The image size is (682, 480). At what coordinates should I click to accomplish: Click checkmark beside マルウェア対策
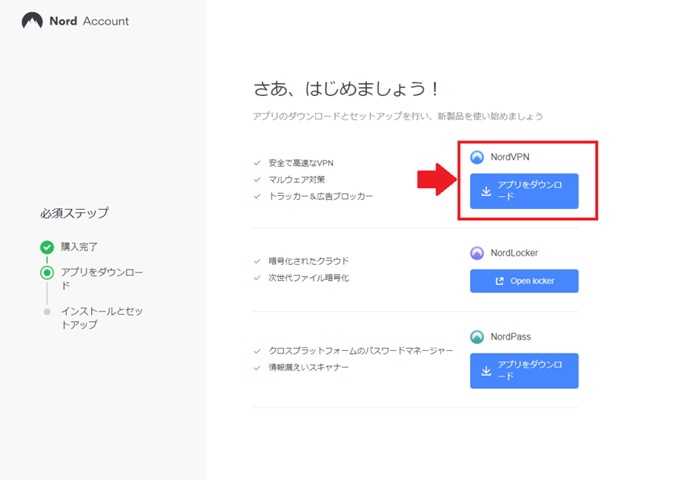(257, 180)
